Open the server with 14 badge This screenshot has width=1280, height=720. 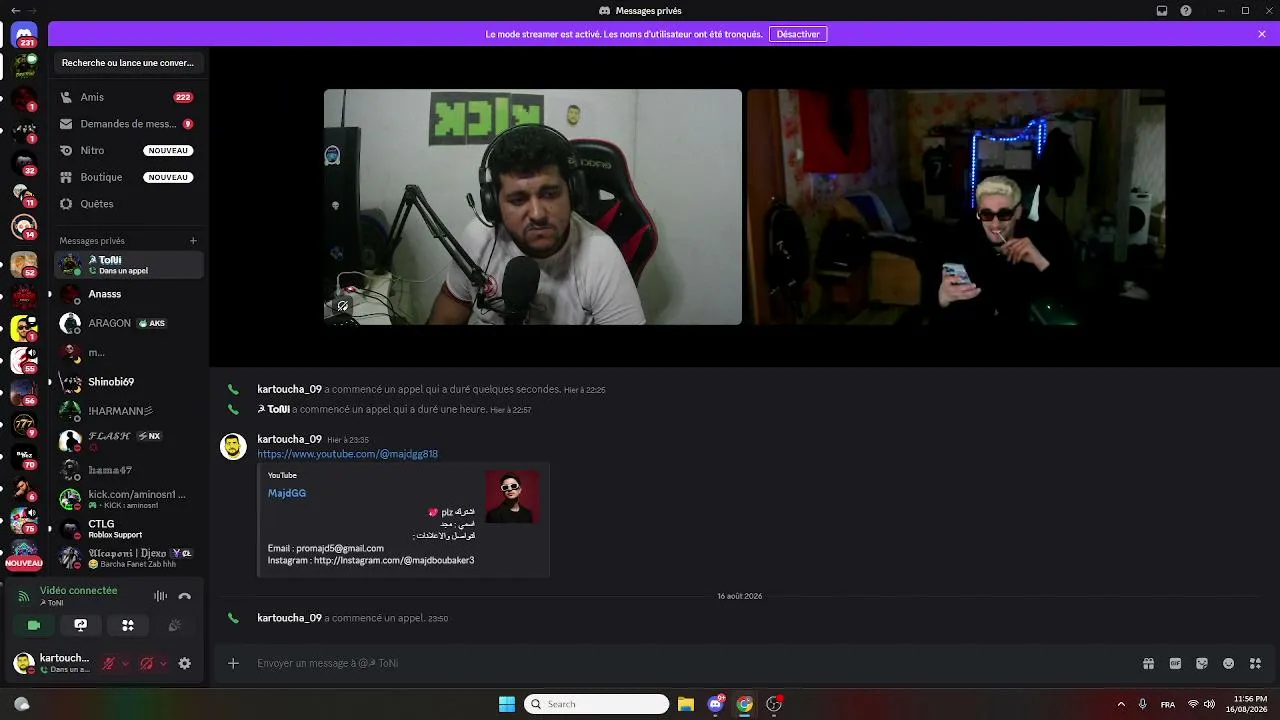point(24,228)
